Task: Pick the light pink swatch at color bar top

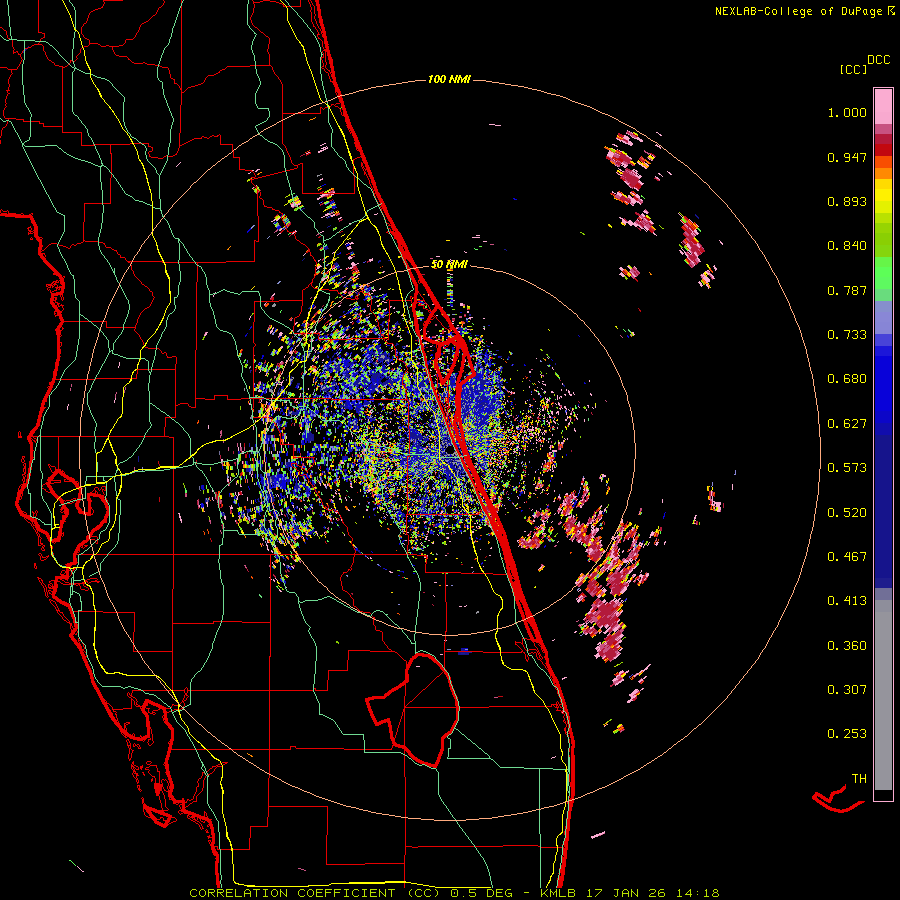Action: tap(883, 106)
